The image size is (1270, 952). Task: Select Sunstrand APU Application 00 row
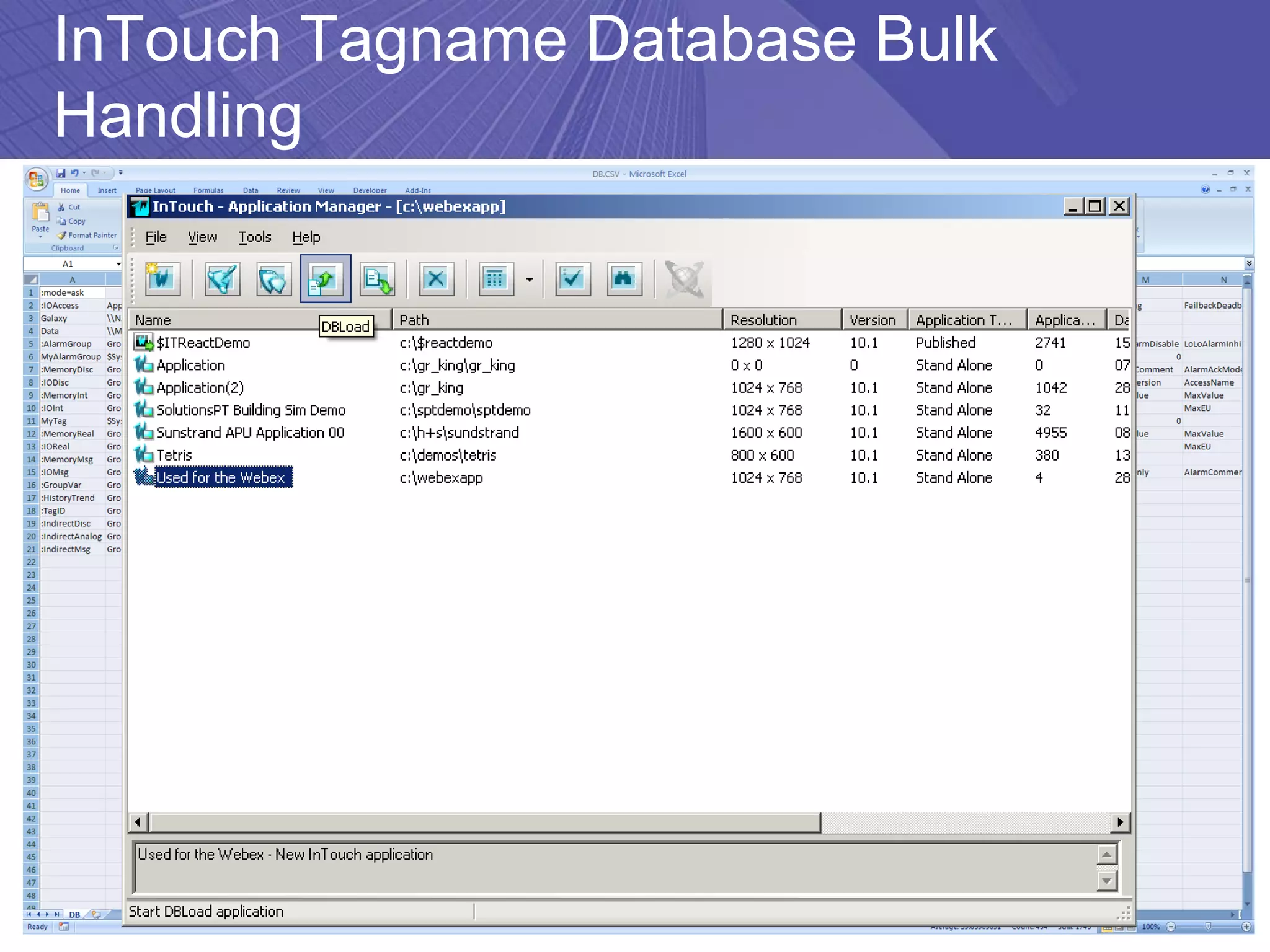629,433
